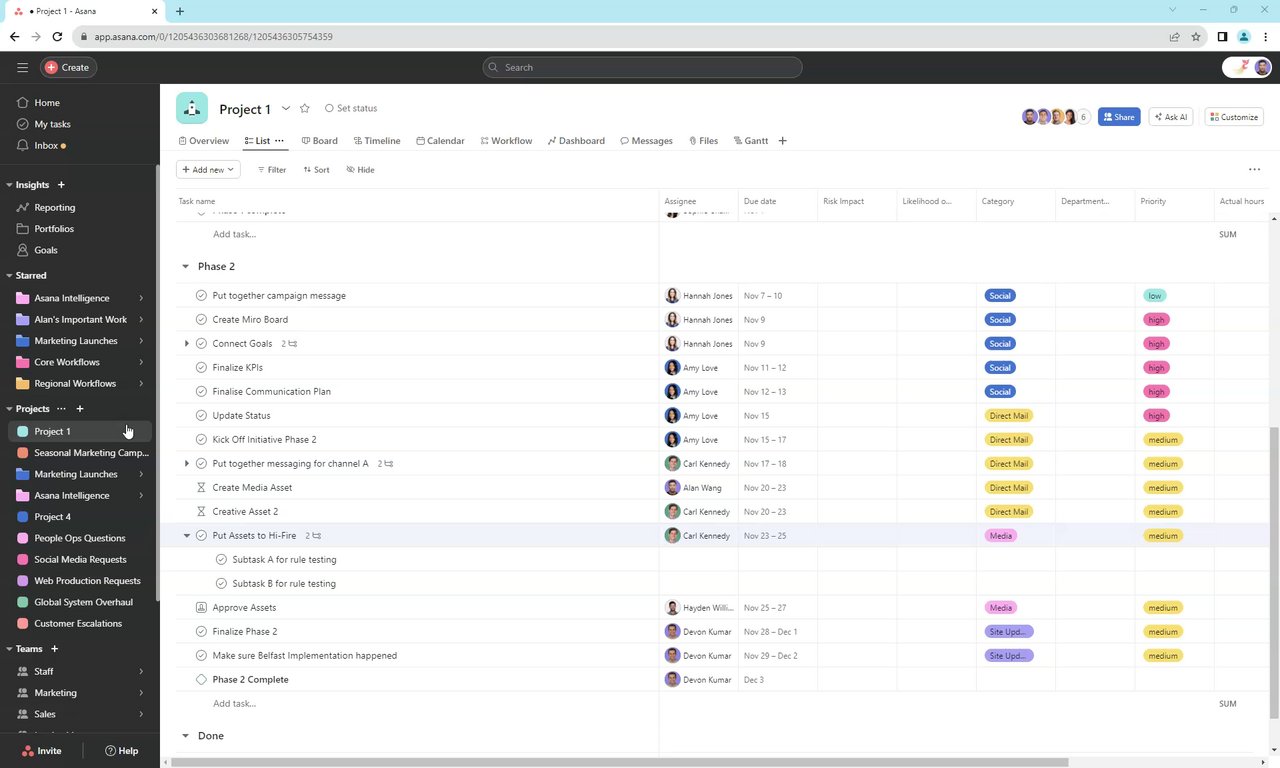The image size is (1280, 768).
Task: Toggle the sidebar hamburger menu
Action: click(x=22, y=67)
